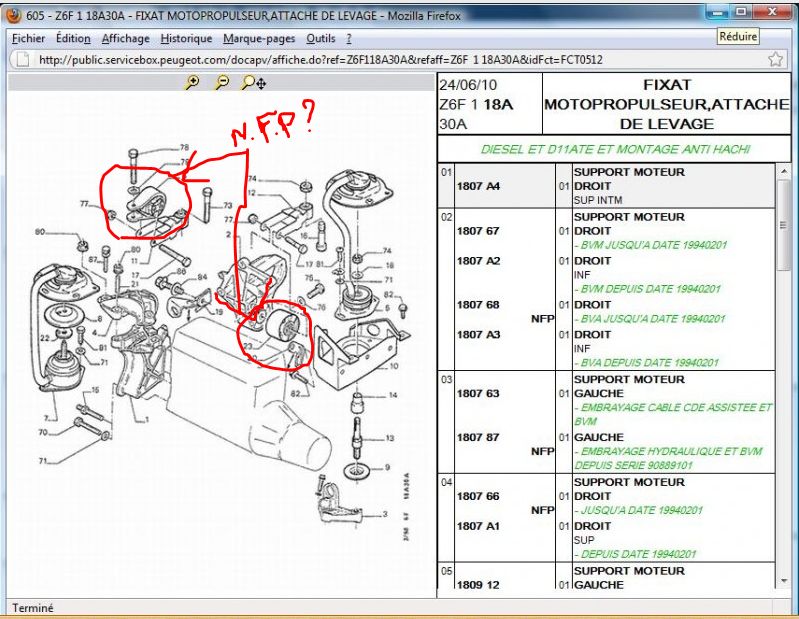Image resolution: width=799 pixels, height=619 pixels.
Task: Click the 'SUP INTM' text in row 01
Action: click(x=598, y=200)
